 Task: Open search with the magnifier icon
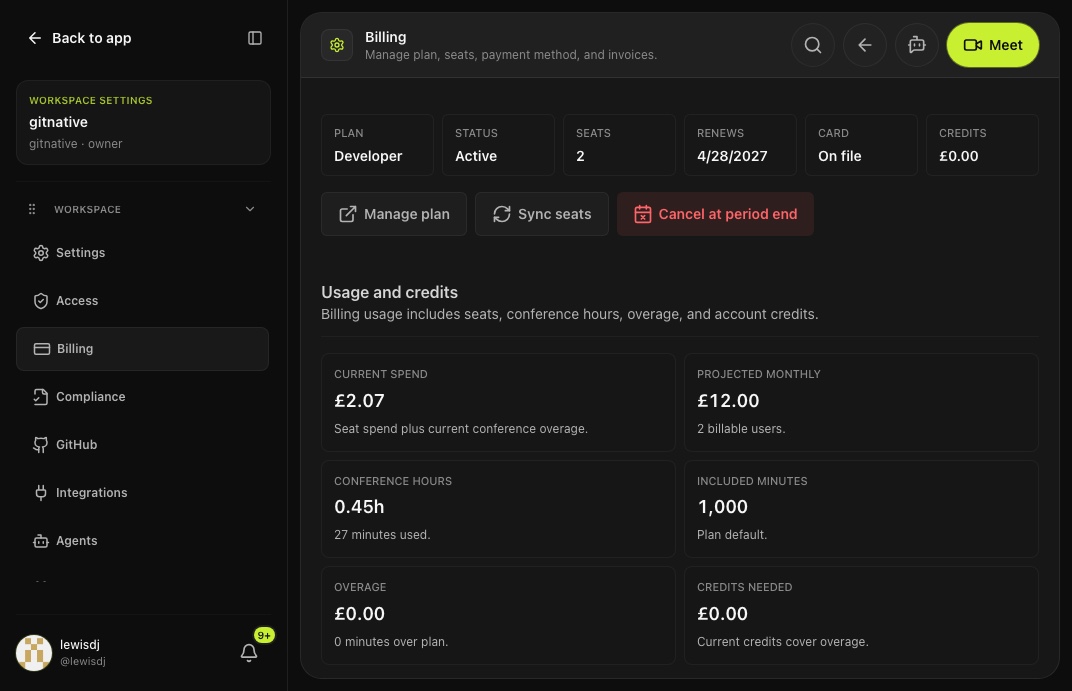coord(813,45)
